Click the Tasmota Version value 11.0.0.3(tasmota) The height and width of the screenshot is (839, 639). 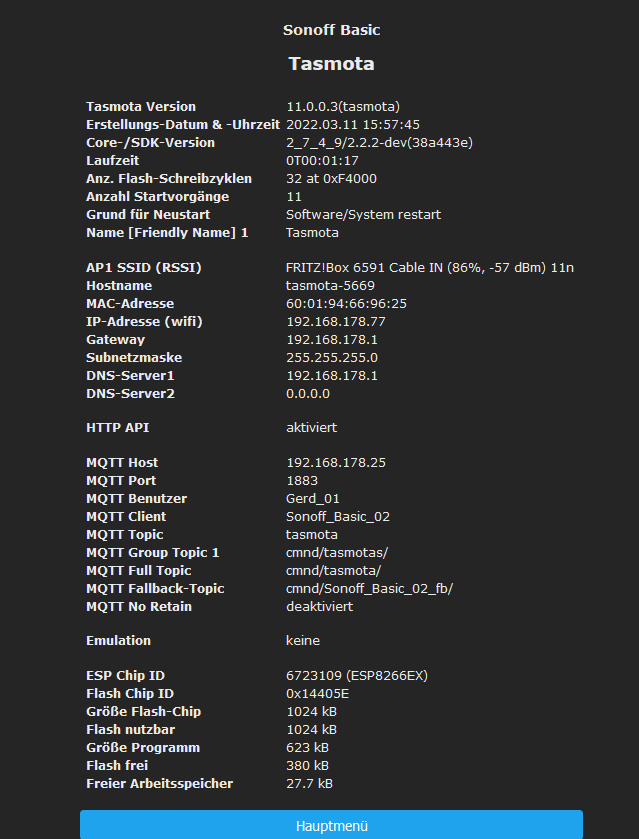click(x=343, y=107)
